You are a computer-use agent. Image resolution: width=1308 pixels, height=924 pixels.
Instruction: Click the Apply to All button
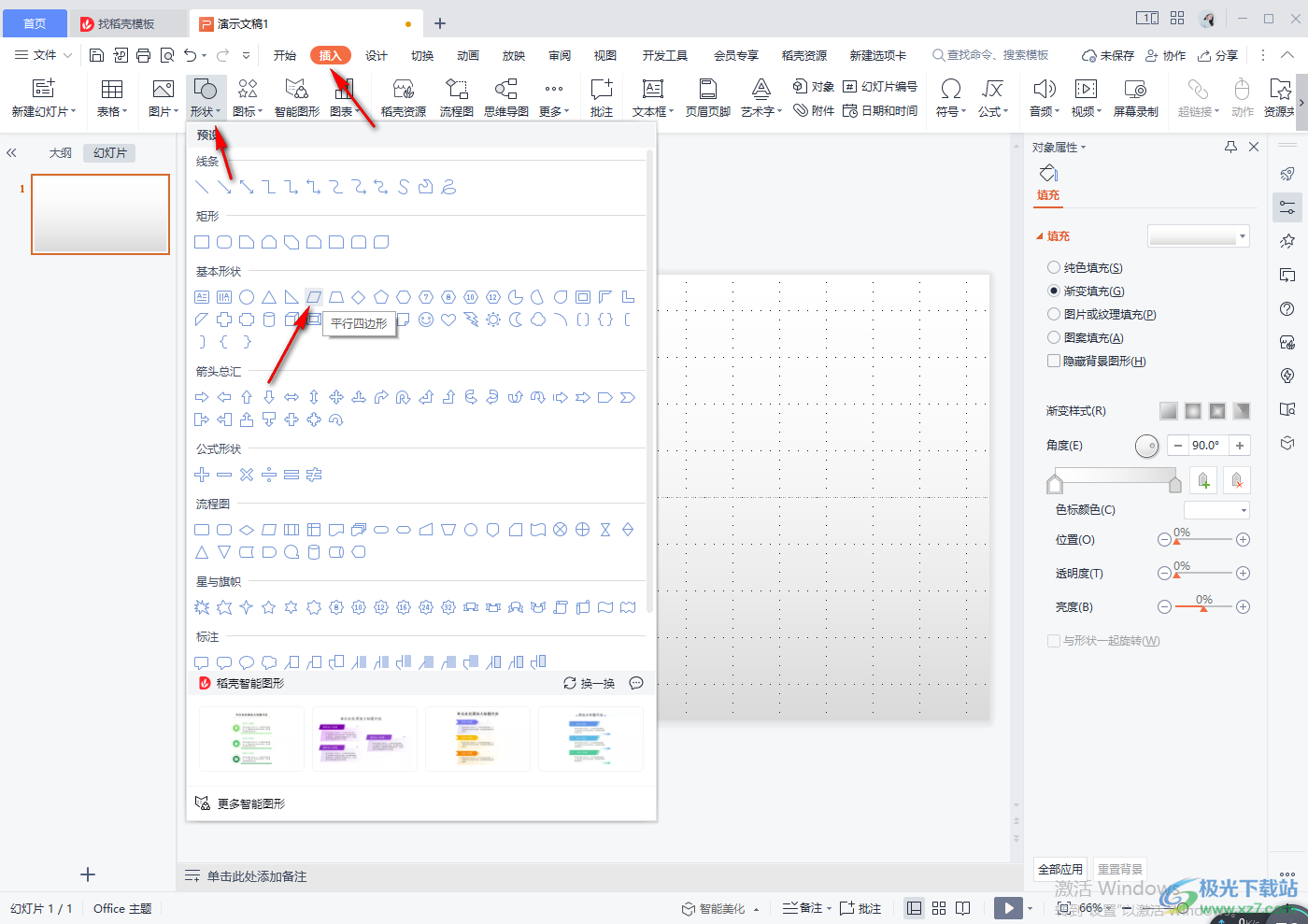(1060, 869)
